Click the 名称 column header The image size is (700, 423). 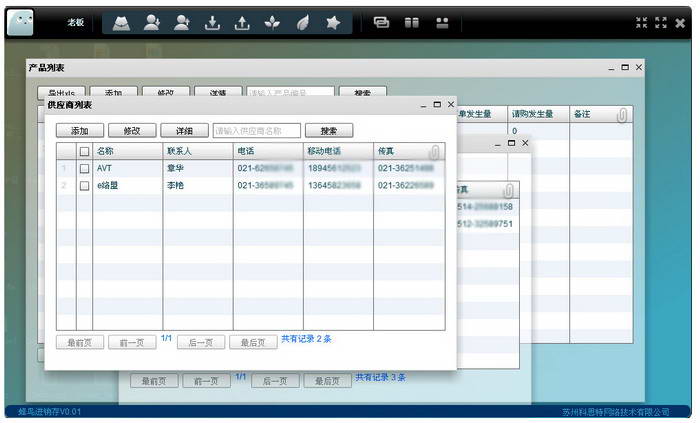click(128, 151)
